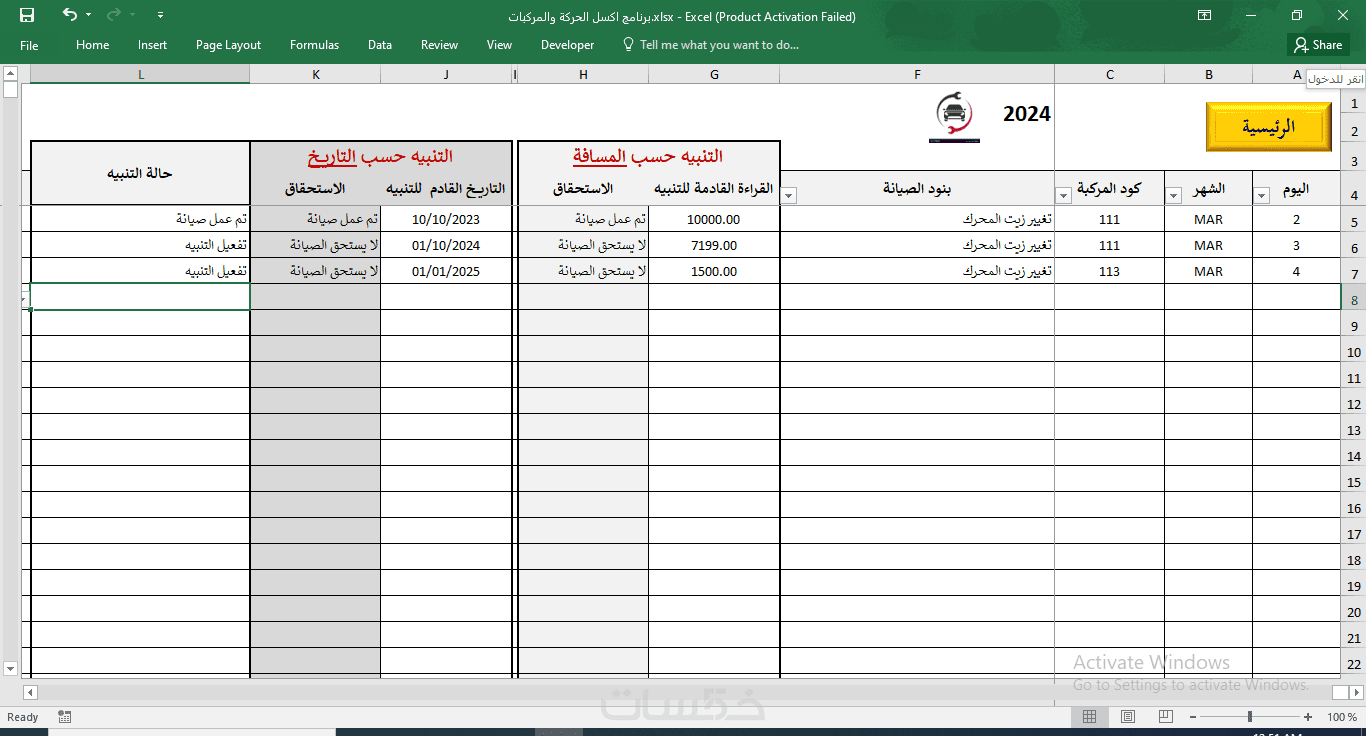Image resolution: width=1366 pixels, height=736 pixels.
Task: Click the 100 % zoom level
Action: 1341,717
